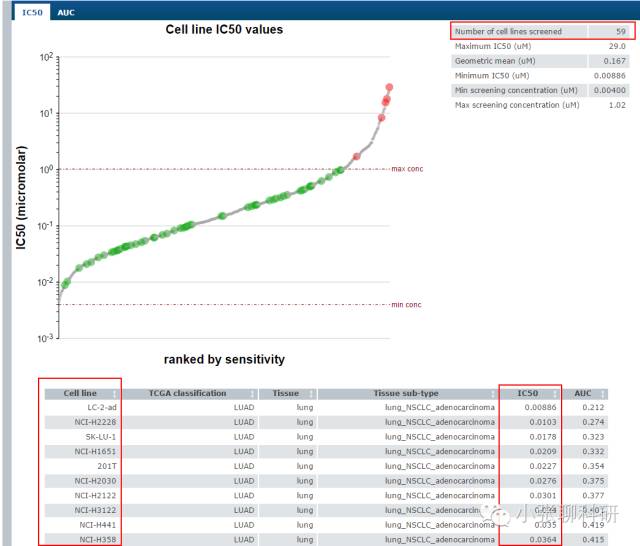Click the red point just above max conc
Viewport: 640px width, 546px height.
coord(357,156)
